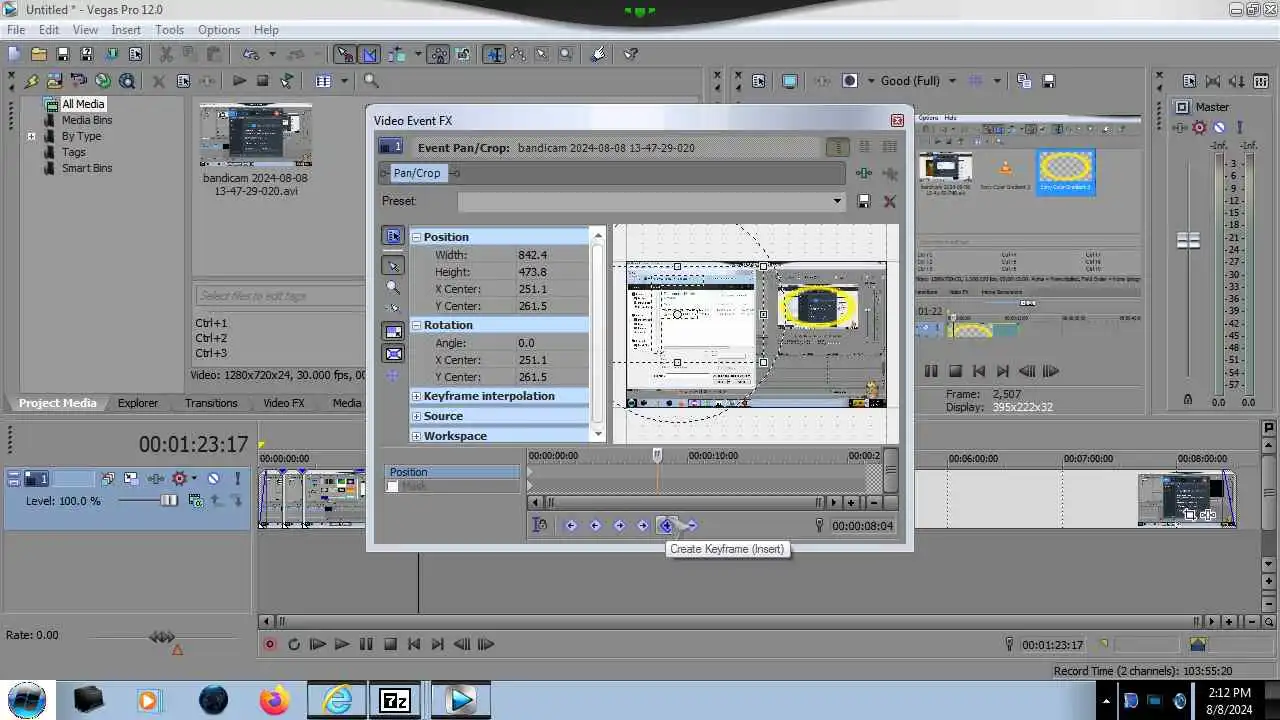
Task: Select the Zoom Edit tool in toolbar
Action: pyautogui.click(x=566, y=54)
